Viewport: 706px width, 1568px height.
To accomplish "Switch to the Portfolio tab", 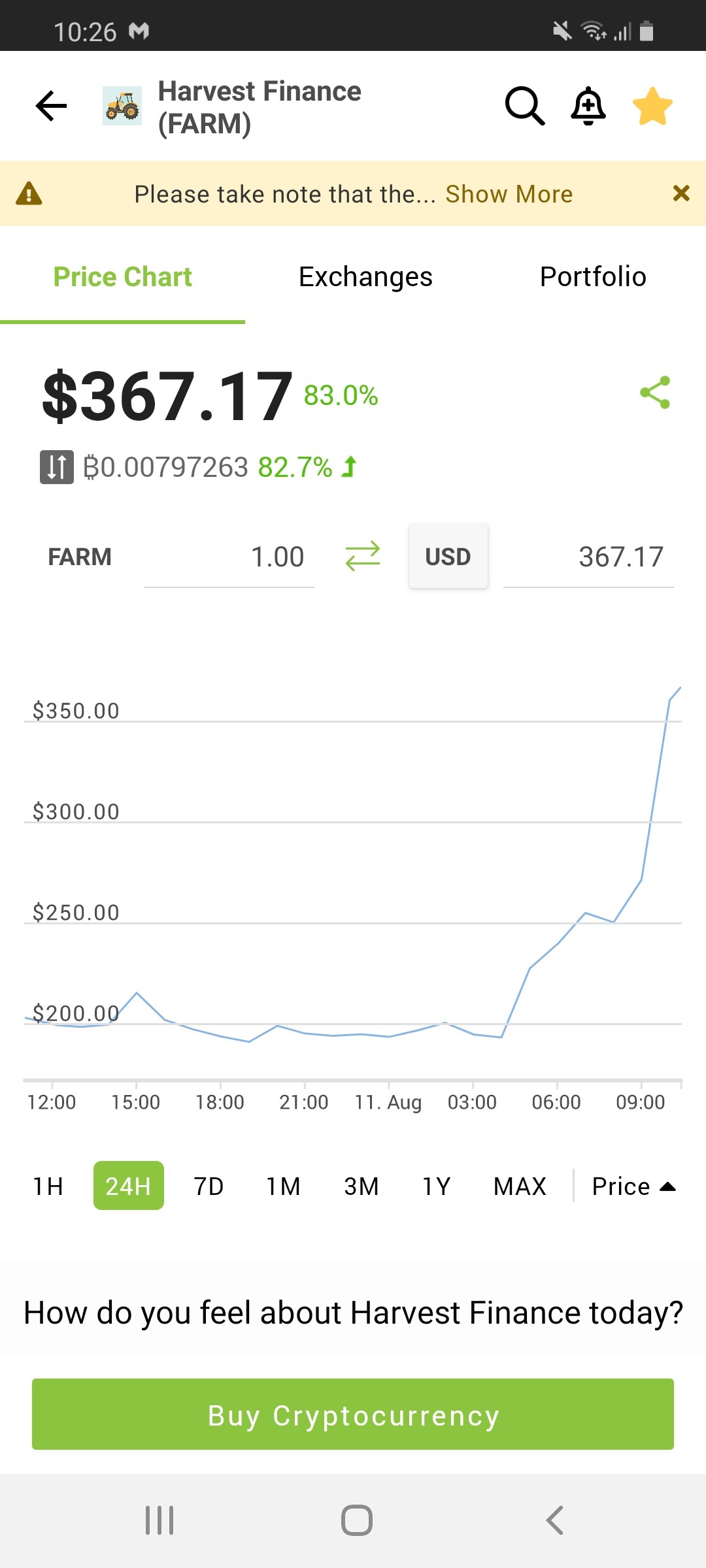I will tap(593, 277).
